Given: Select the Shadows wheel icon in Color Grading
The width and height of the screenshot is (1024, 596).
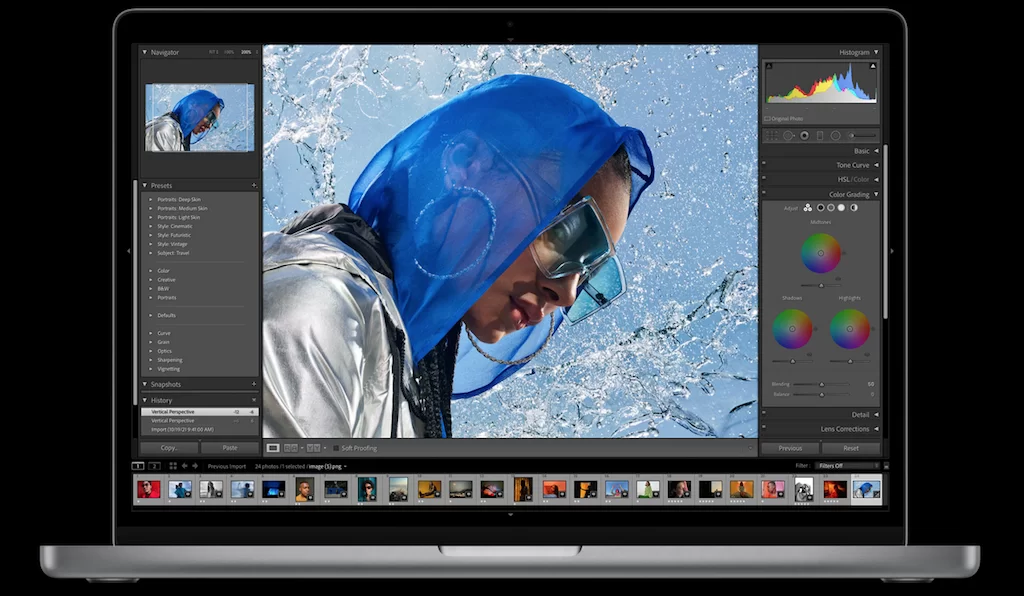Looking at the screenshot, I should 821,208.
